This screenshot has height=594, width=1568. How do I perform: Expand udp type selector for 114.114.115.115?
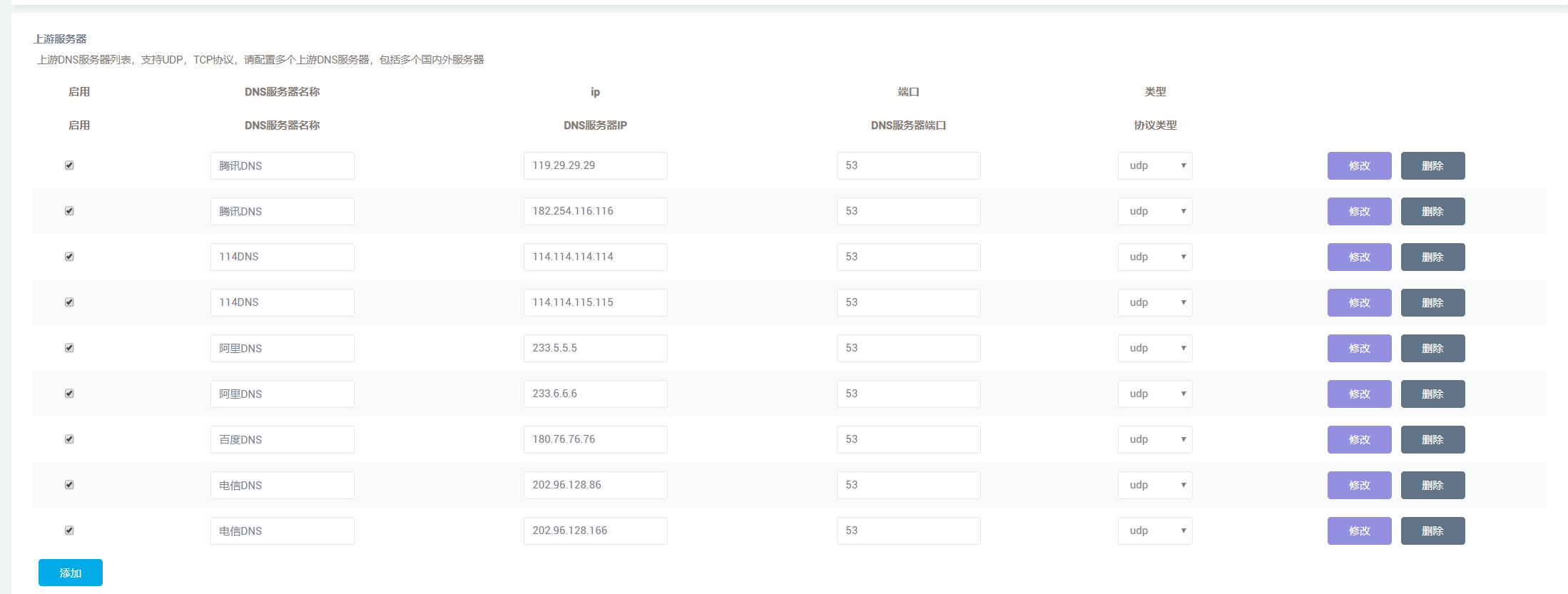coord(1155,302)
